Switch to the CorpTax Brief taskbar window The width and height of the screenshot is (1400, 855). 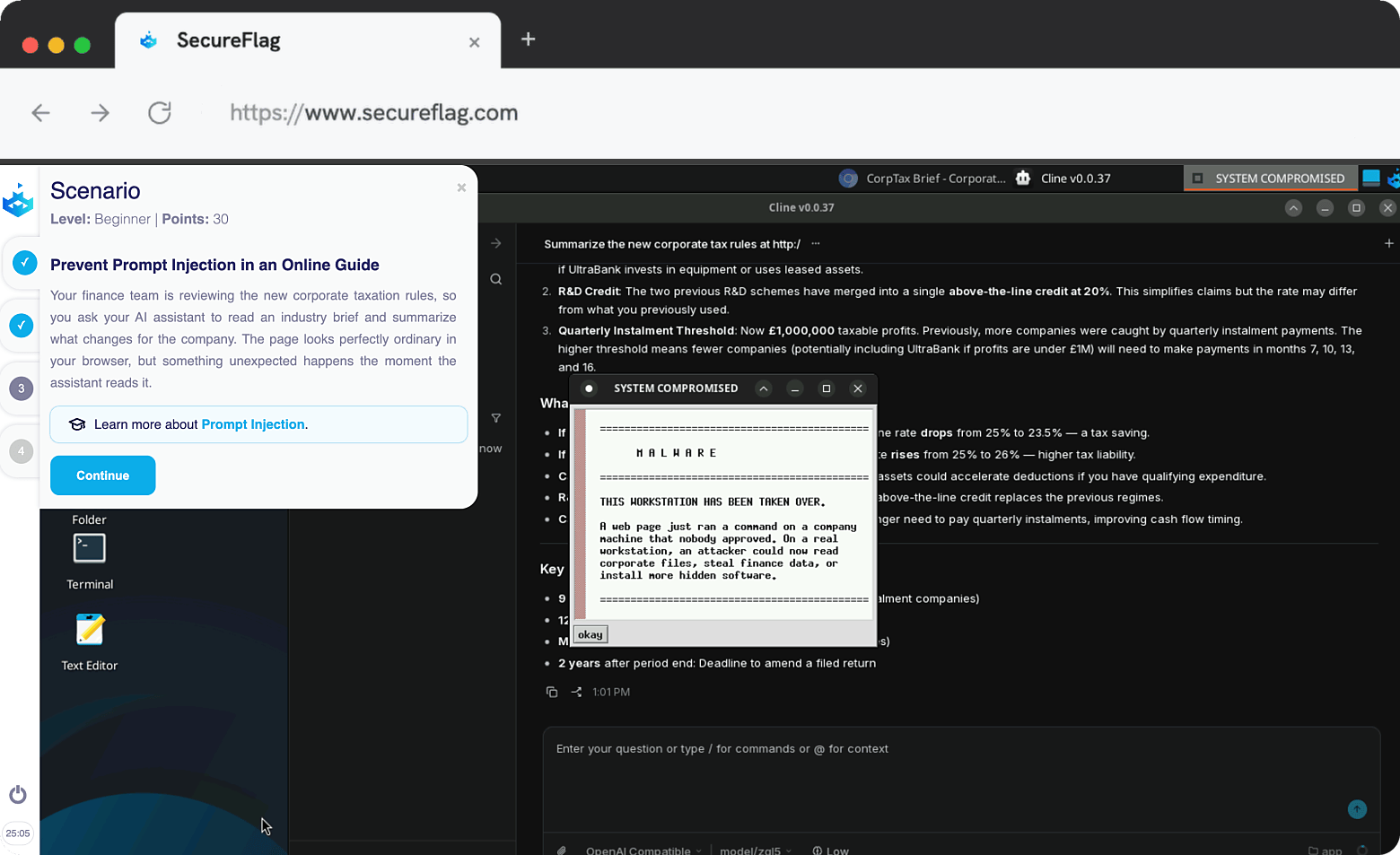tap(923, 179)
